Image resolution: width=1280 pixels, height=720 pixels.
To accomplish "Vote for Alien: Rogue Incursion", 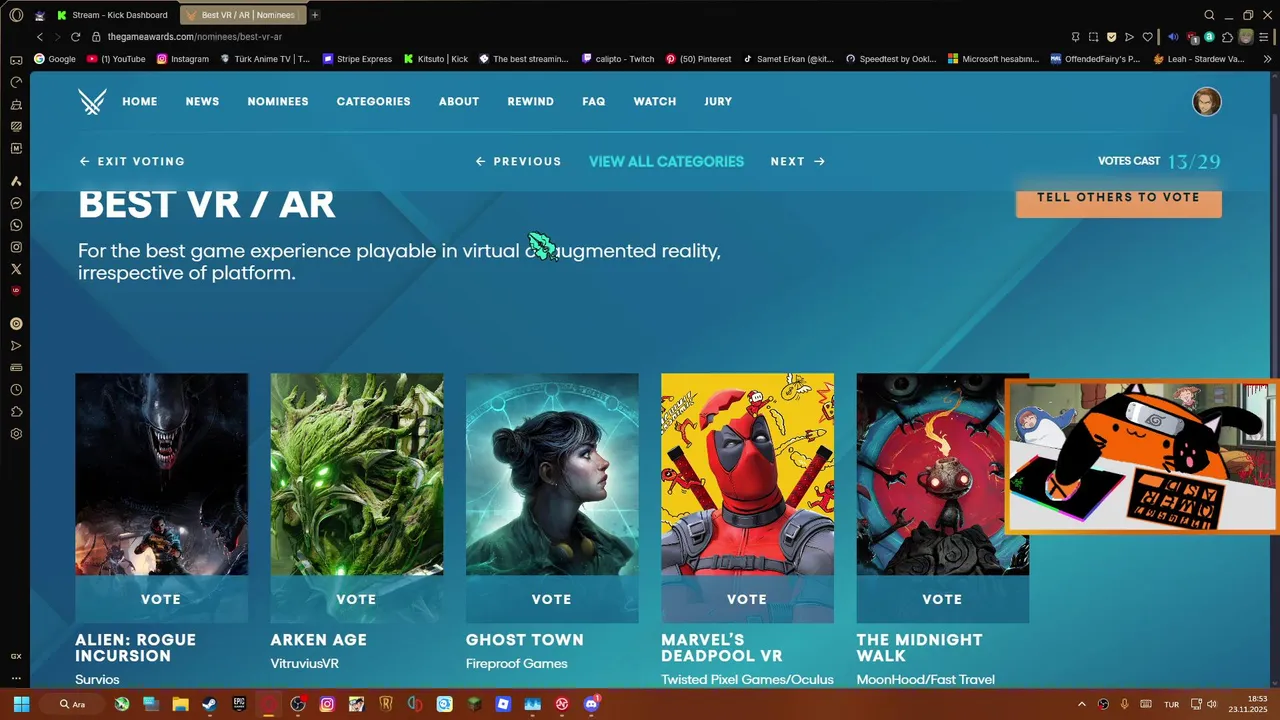I will [161, 599].
